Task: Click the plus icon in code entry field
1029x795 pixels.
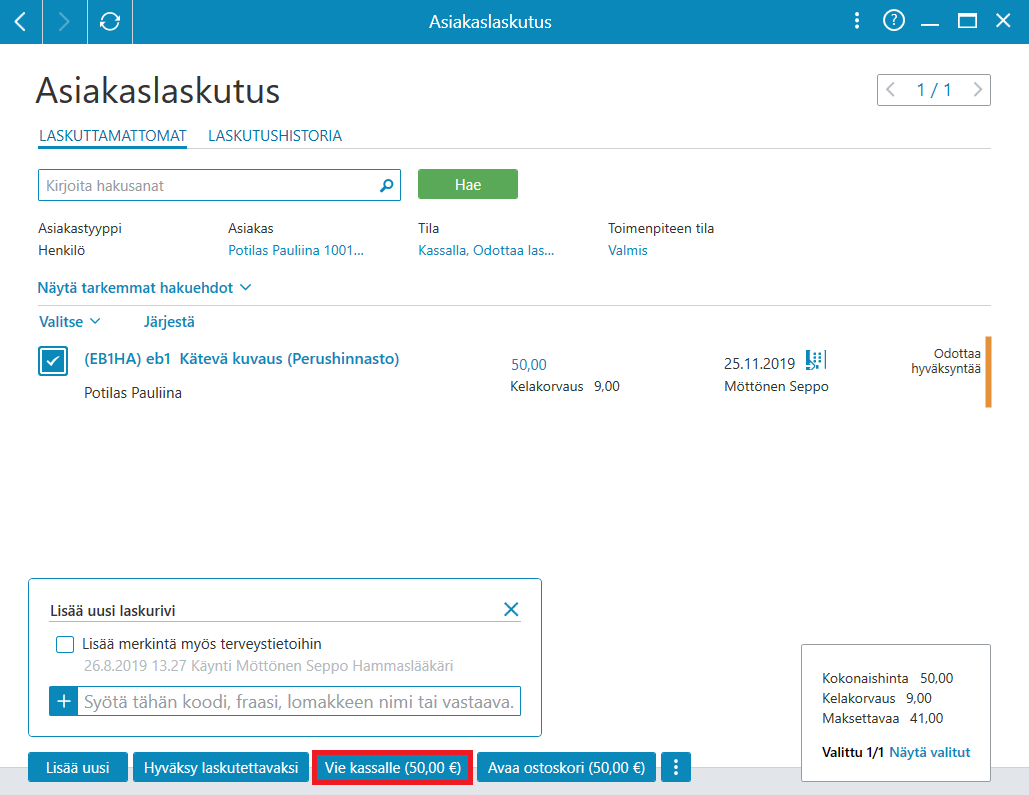Action: (64, 701)
